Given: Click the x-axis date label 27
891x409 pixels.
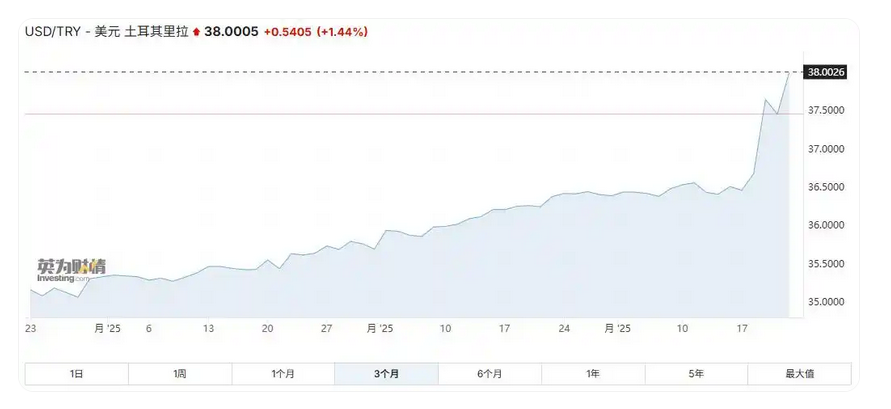Looking at the screenshot, I should [327, 328].
